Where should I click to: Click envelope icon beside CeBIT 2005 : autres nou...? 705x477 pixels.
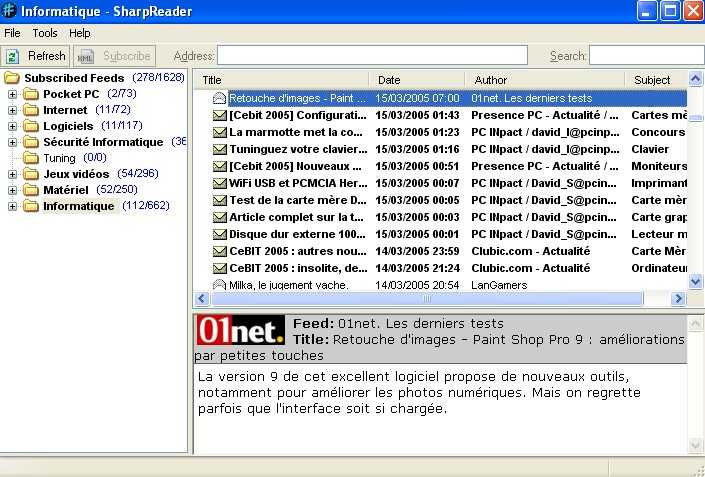pos(219,251)
